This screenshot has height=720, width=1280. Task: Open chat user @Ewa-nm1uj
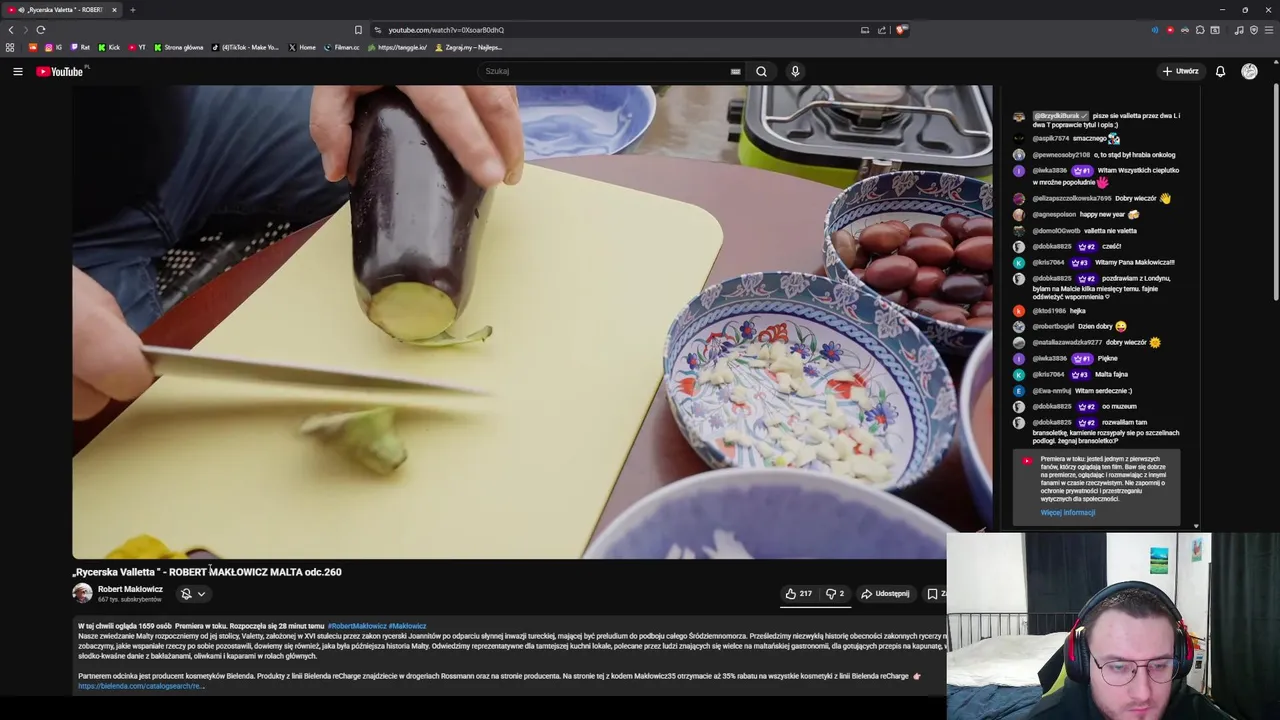[1052, 391]
